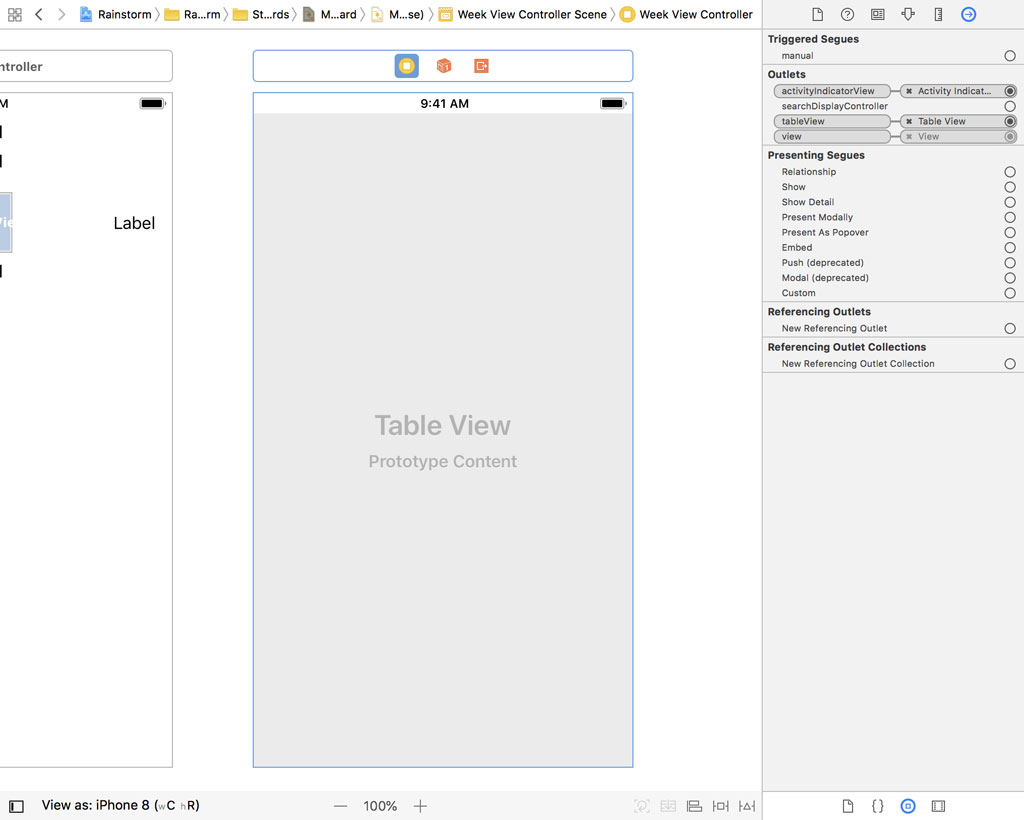Click the Show Detail segue connection circle
This screenshot has height=820, width=1024.
(1009, 202)
